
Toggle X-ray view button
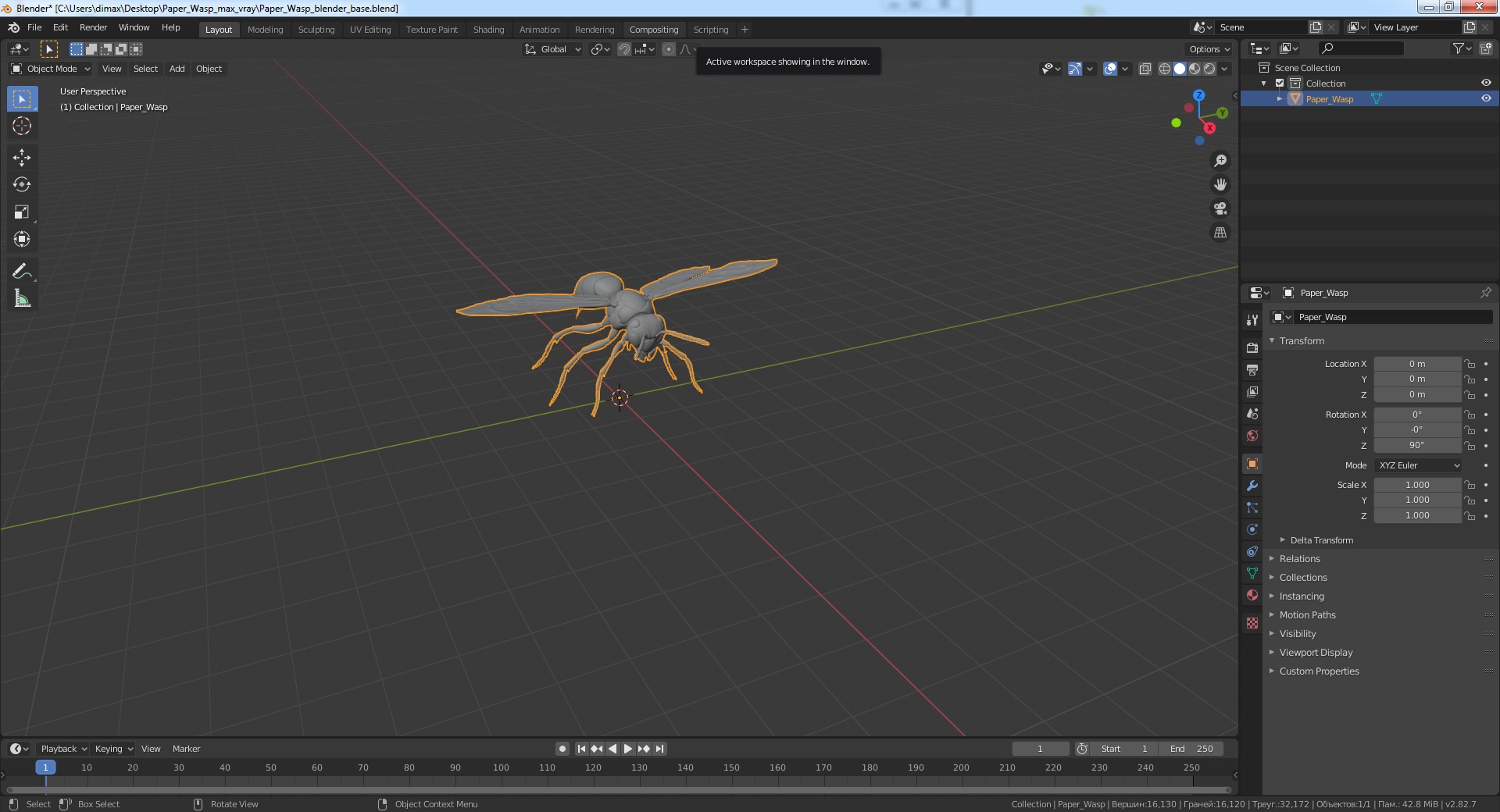click(1145, 69)
